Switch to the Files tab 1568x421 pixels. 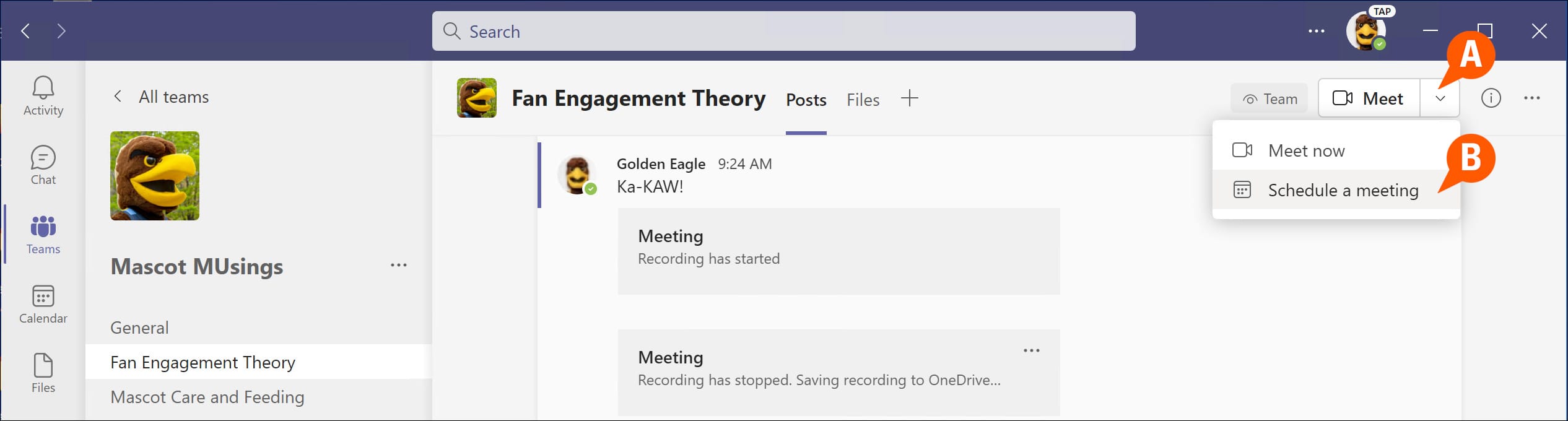click(863, 100)
